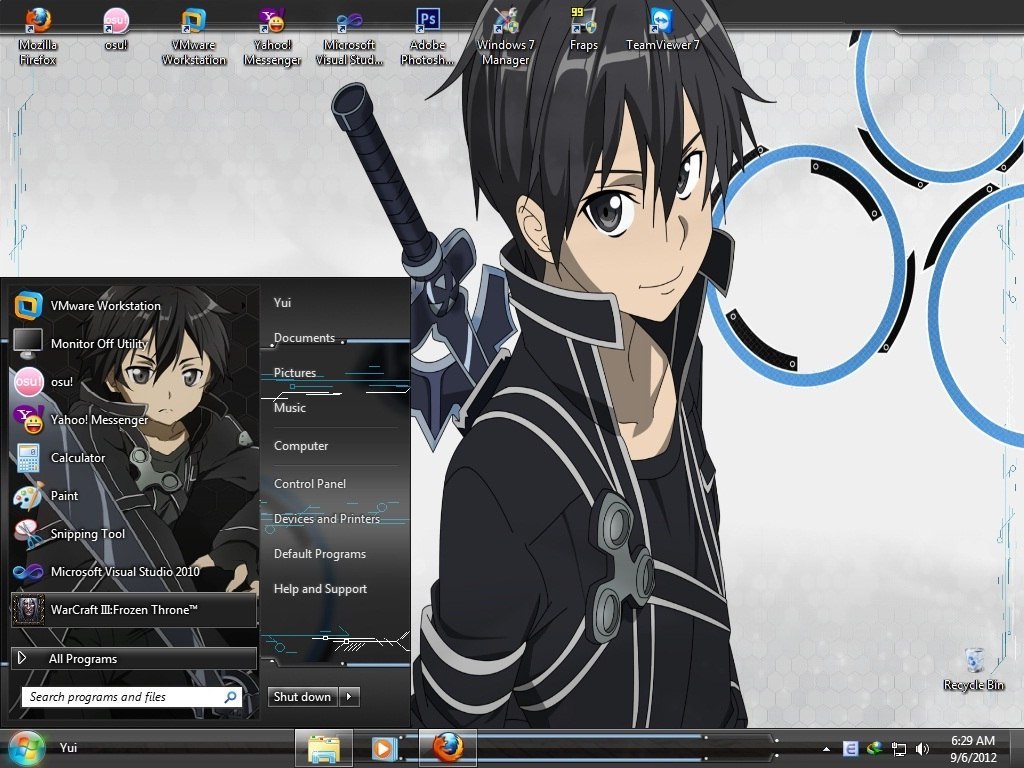Open Windows Explorer from the taskbar
Viewport: 1024px width, 768px height.
(324, 748)
